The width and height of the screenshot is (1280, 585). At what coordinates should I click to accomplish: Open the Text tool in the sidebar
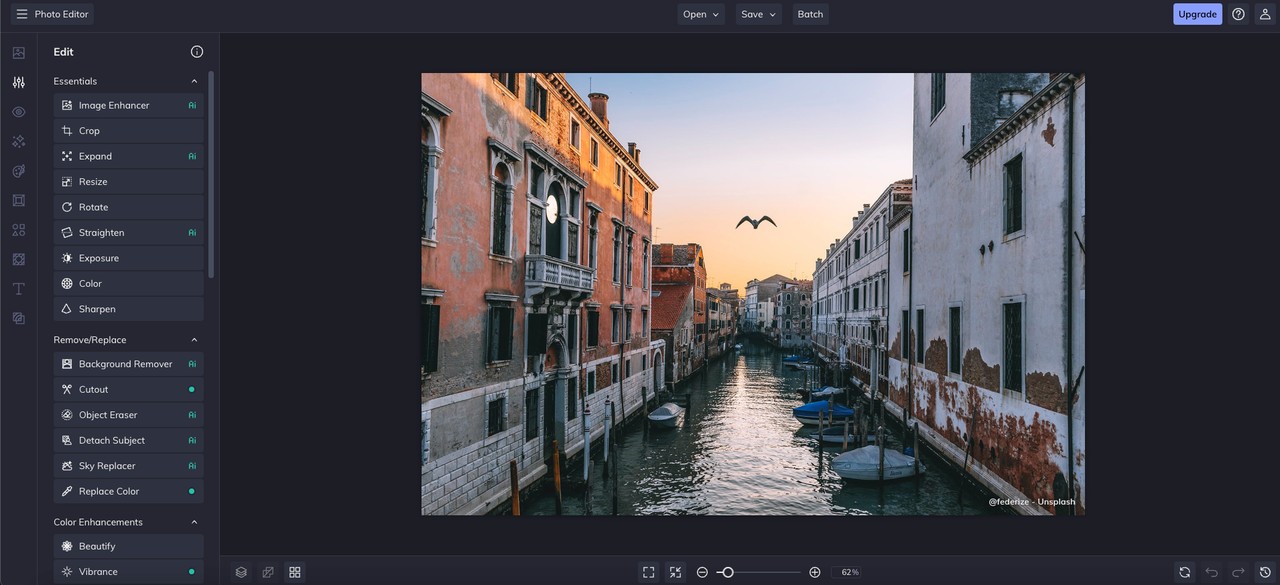click(x=18, y=289)
